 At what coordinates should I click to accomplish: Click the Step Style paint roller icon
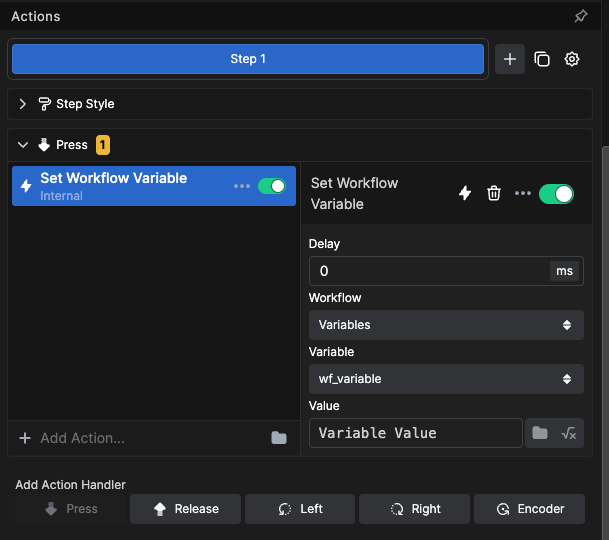(44, 104)
